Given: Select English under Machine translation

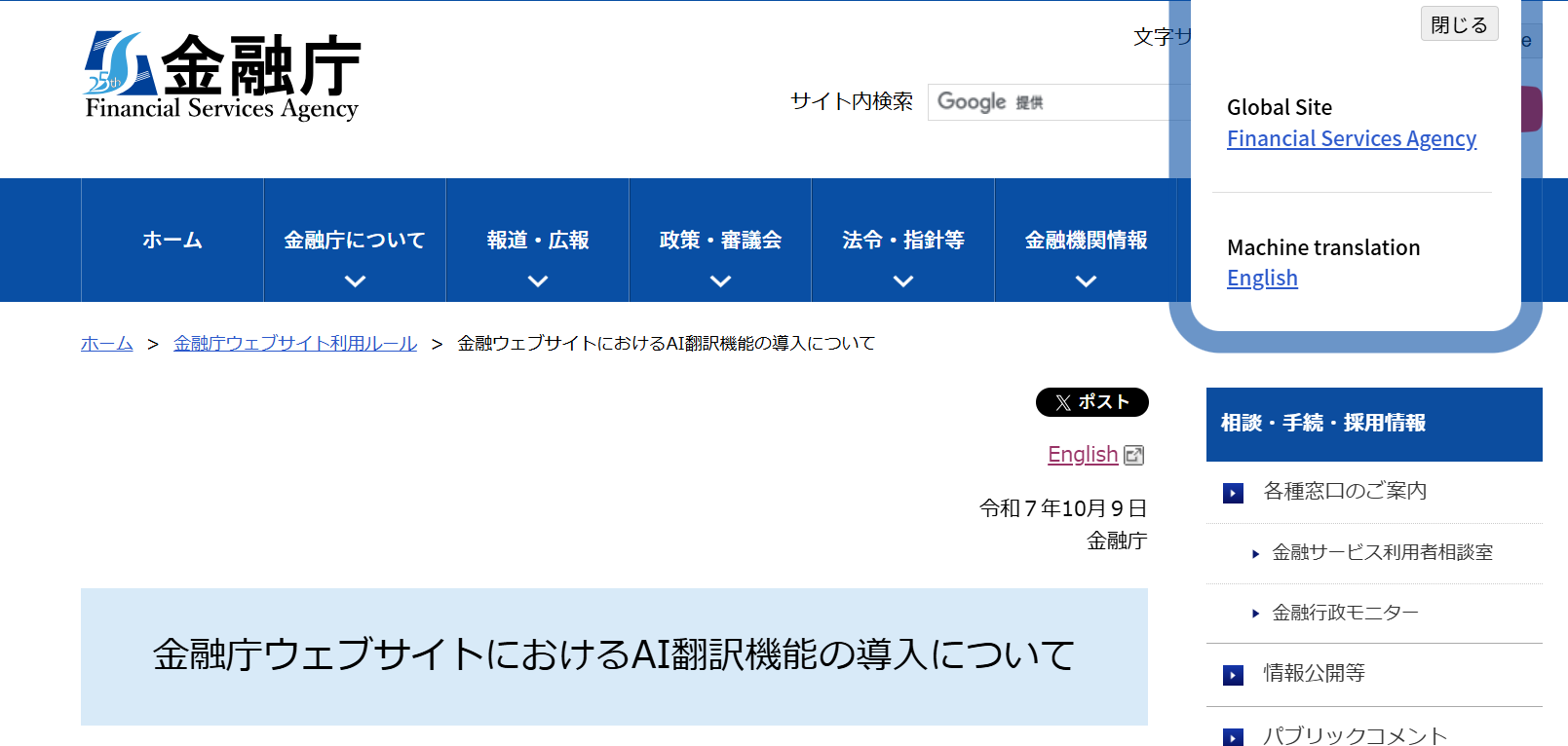Looking at the screenshot, I should pos(1262,279).
